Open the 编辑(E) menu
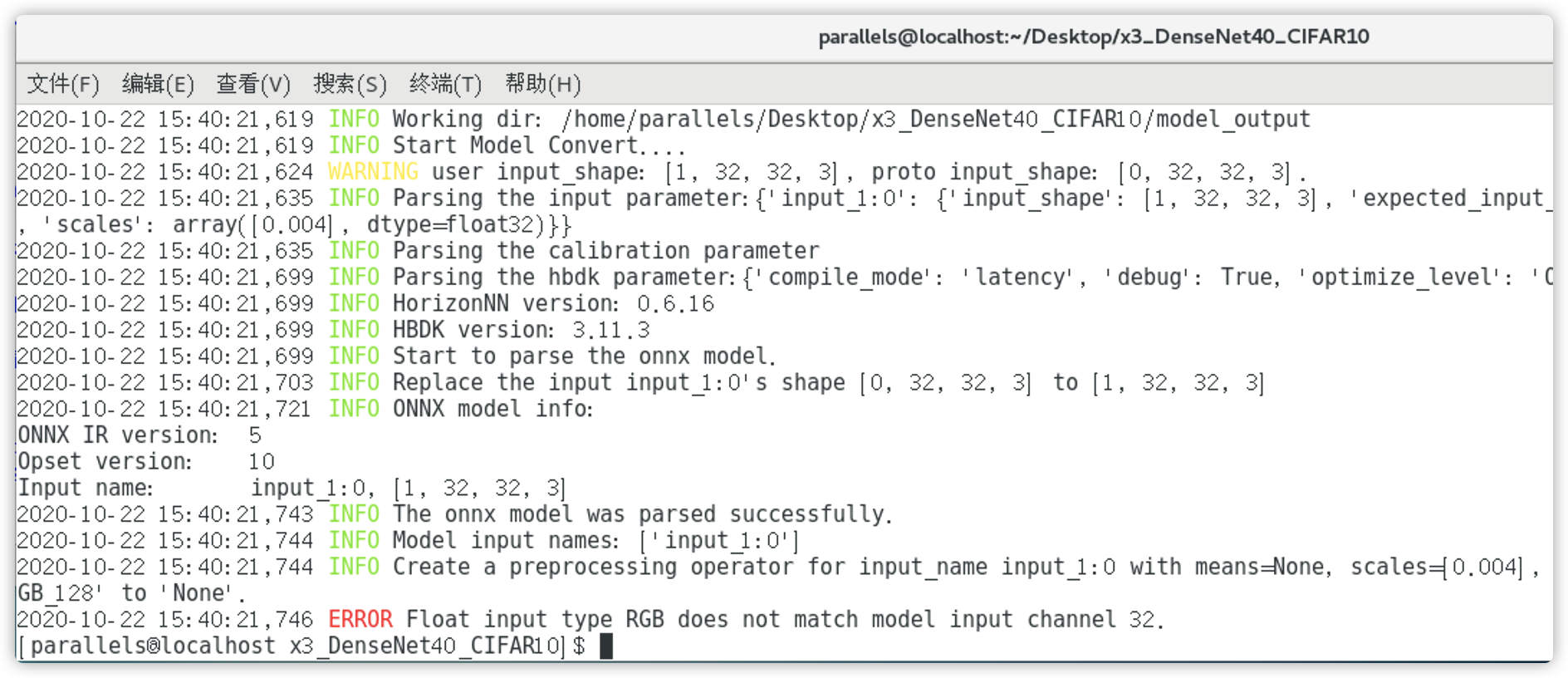1568x678 pixels. click(x=158, y=84)
